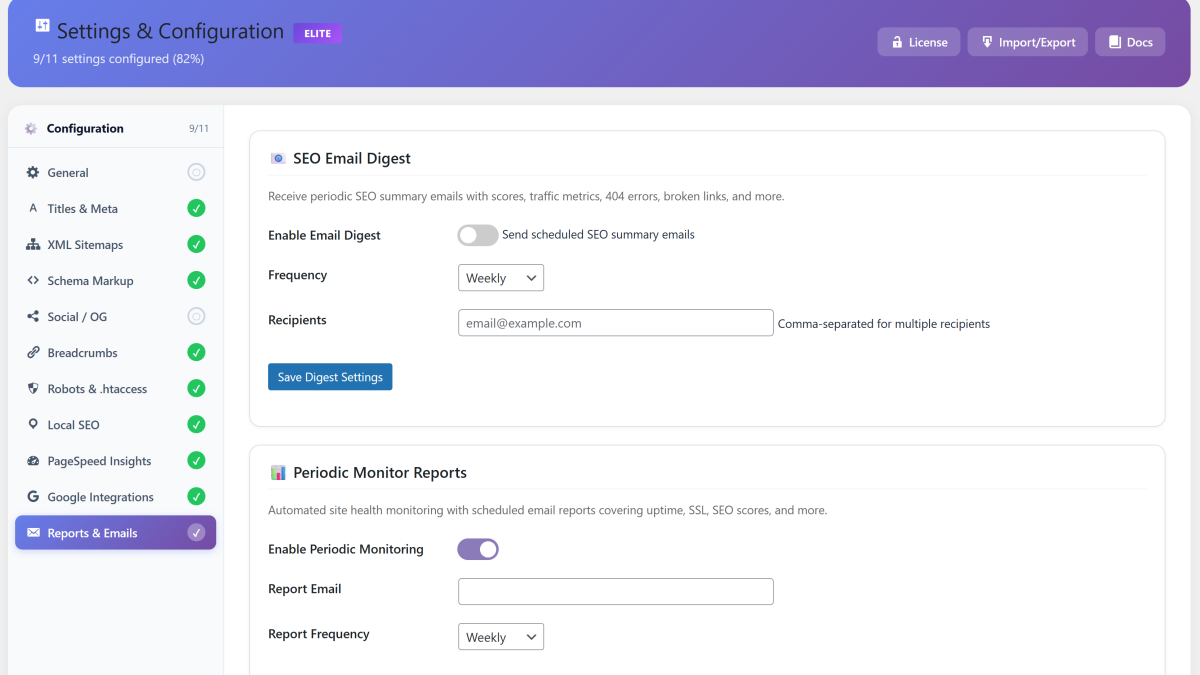Open the Report Frequency dropdown
Screen dimensions: 1200x675
(x=500, y=636)
